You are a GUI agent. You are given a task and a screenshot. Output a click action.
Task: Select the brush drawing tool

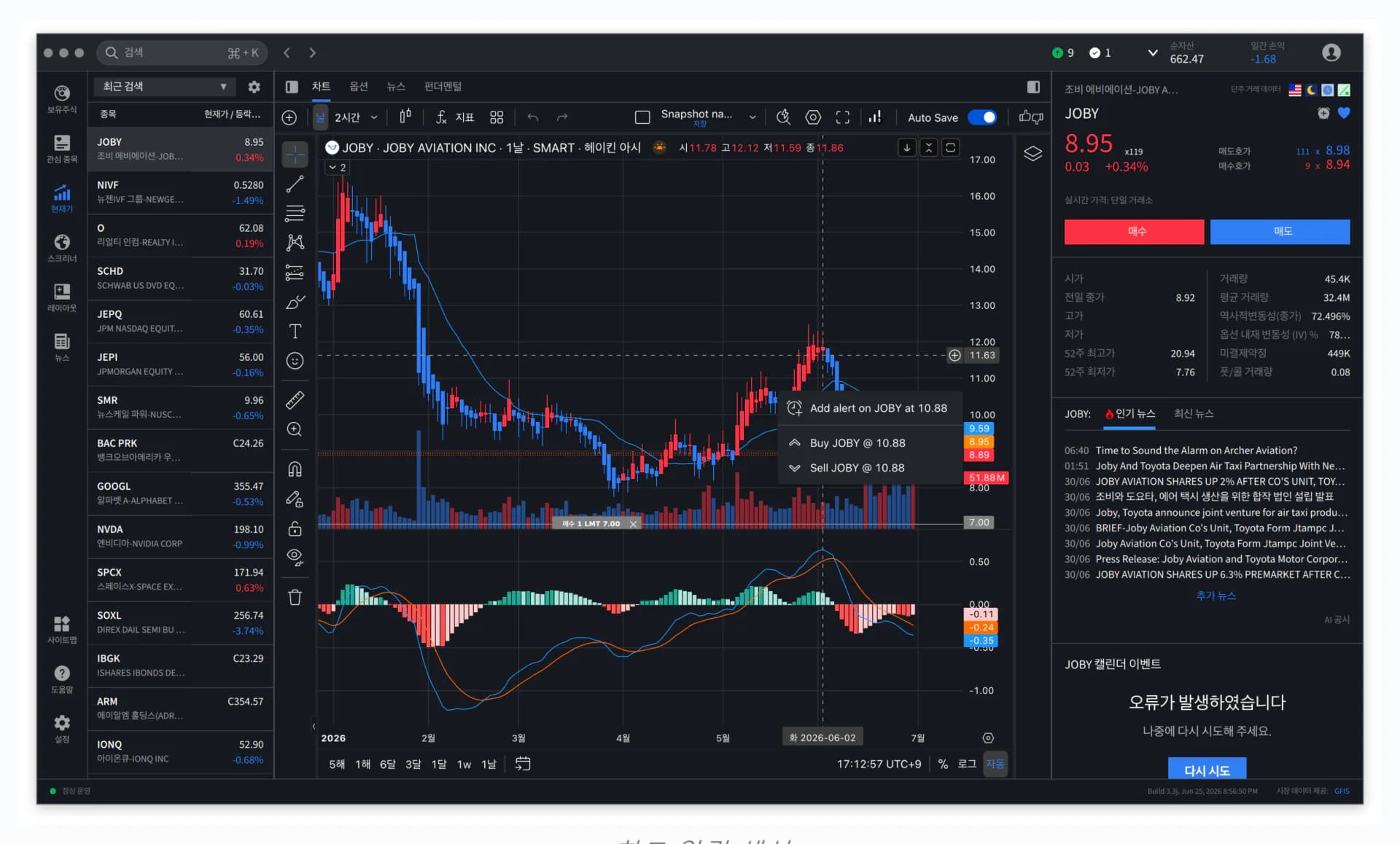[x=295, y=302]
